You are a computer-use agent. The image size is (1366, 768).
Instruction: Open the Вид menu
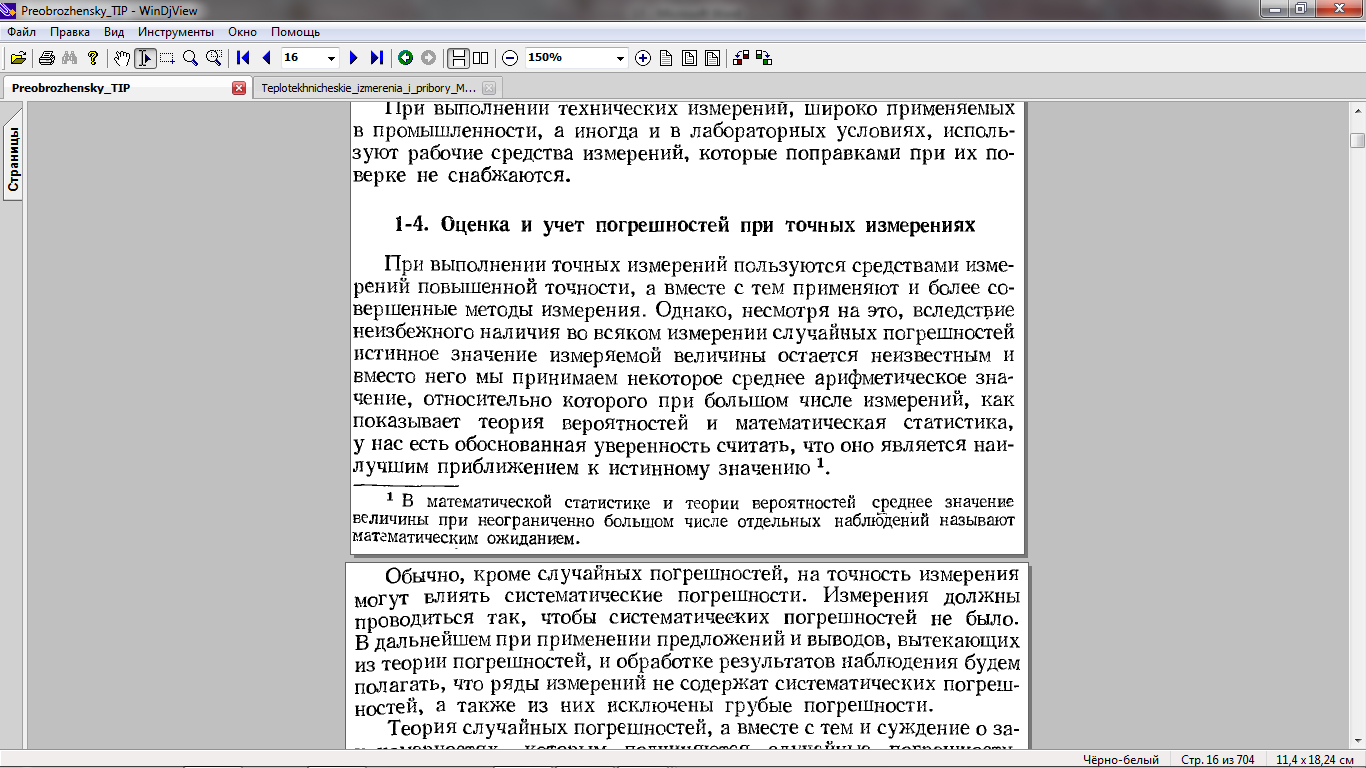pos(114,32)
